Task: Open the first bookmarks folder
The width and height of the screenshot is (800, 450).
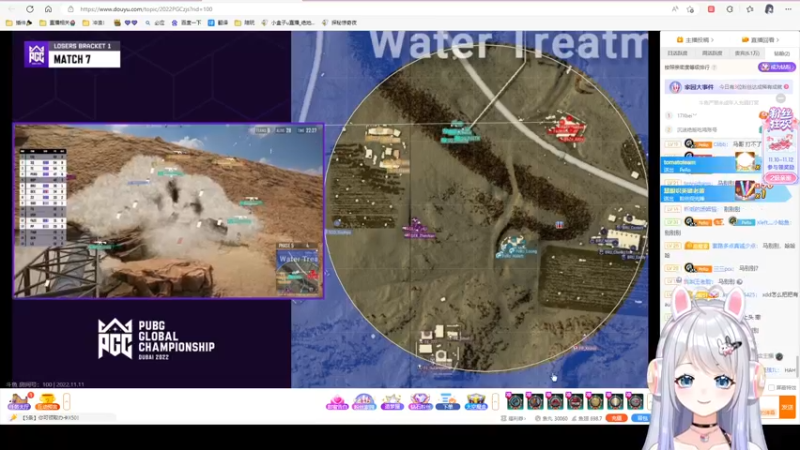Action: (19, 22)
